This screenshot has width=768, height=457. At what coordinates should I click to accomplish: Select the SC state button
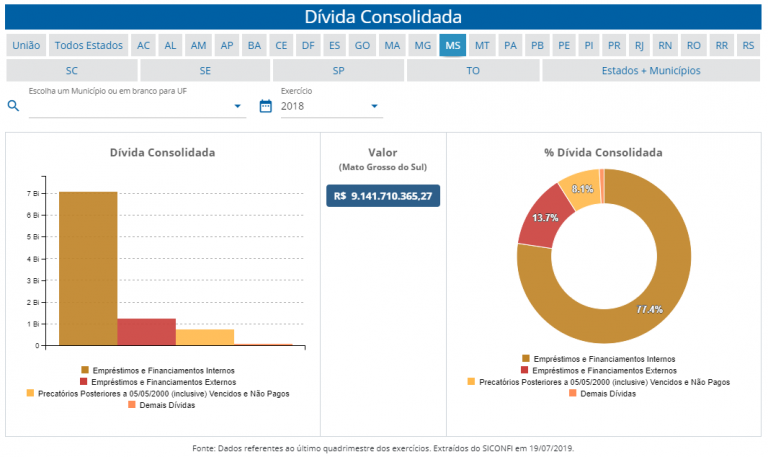point(72,71)
